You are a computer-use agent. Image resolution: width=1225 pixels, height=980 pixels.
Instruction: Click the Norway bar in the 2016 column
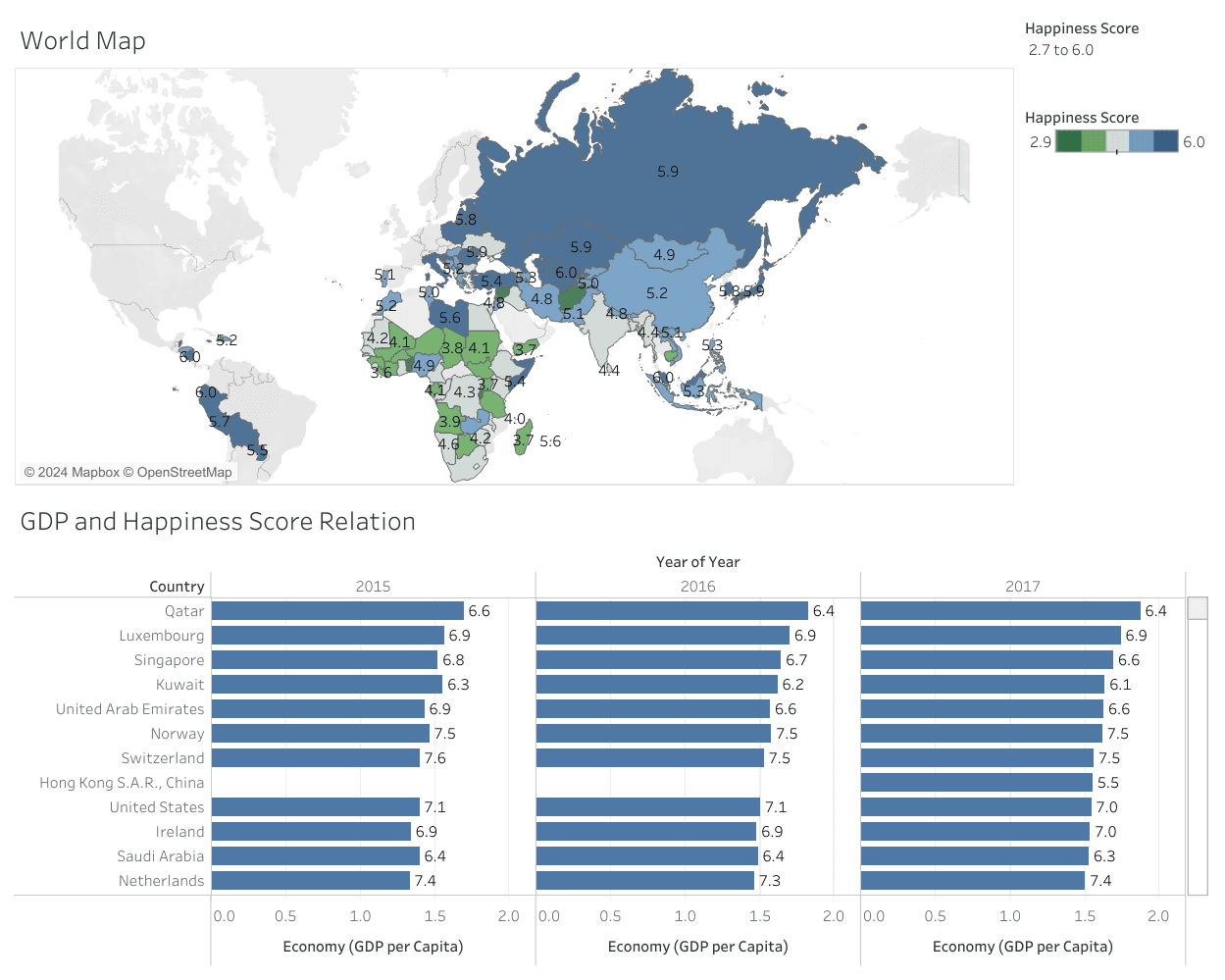coord(652,733)
